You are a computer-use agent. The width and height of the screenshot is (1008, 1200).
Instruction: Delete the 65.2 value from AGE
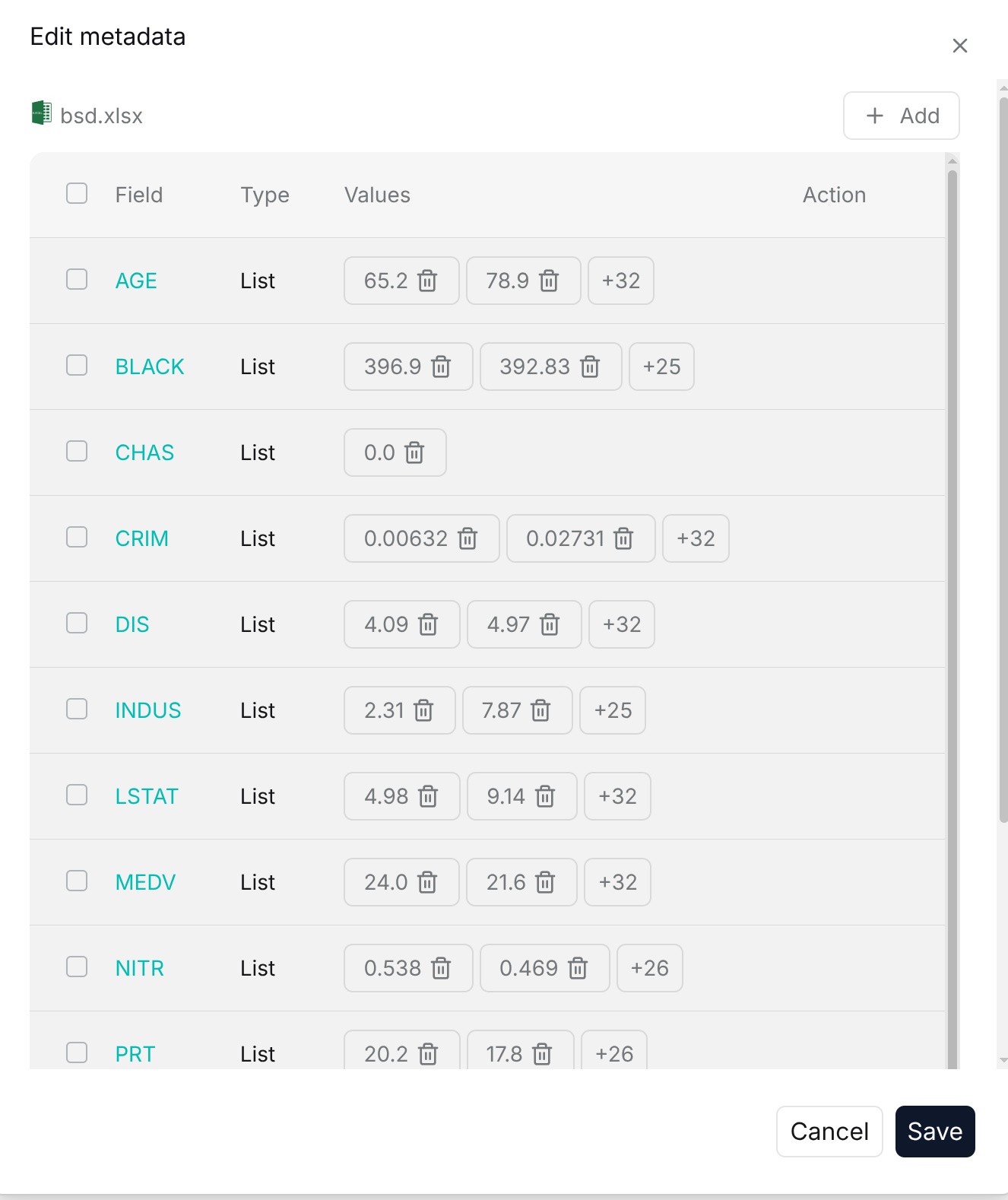pos(428,281)
